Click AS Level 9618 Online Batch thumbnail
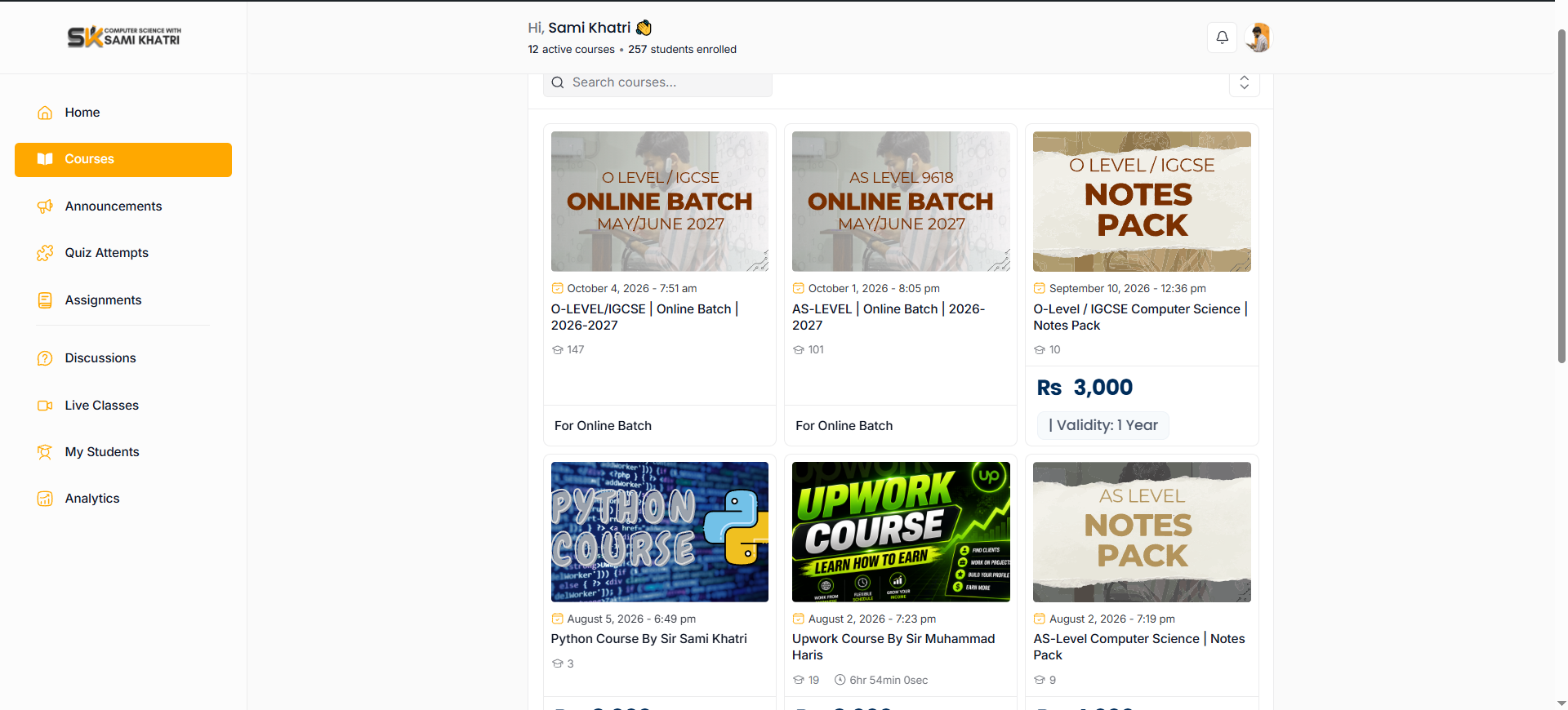The image size is (1568, 710). [901, 202]
